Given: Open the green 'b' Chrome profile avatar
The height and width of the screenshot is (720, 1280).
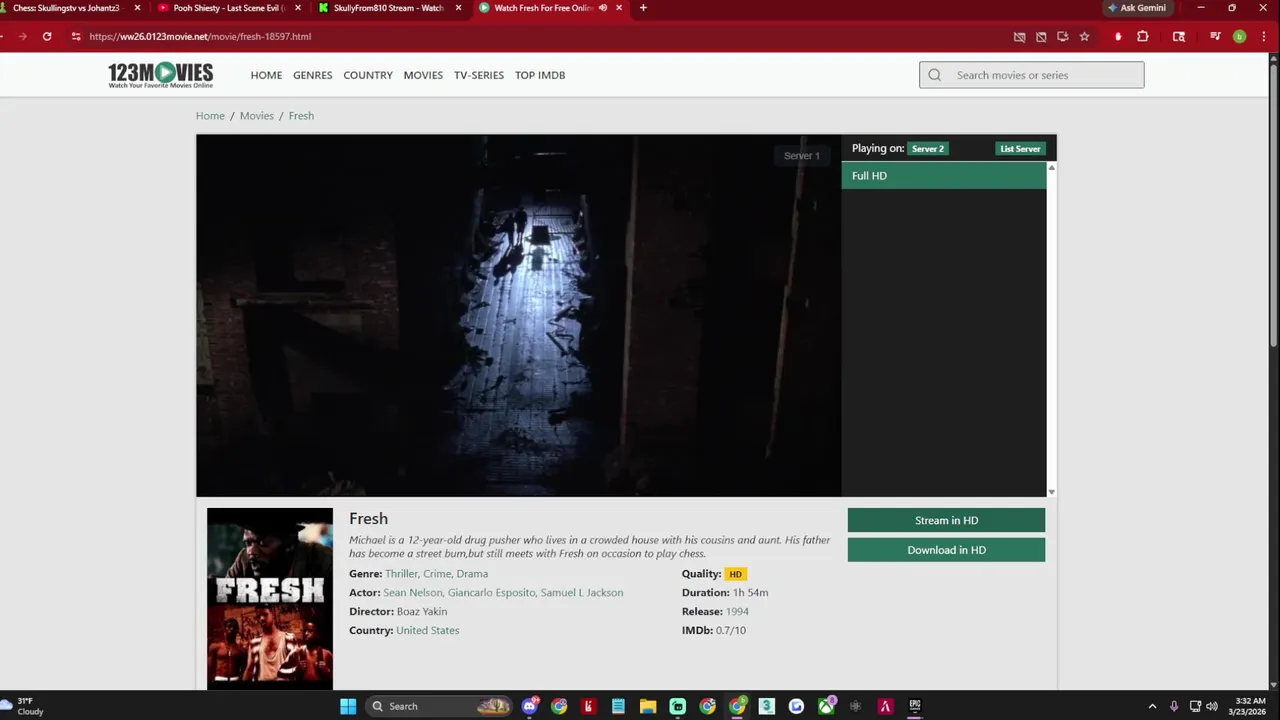Looking at the screenshot, I should click(x=1239, y=37).
